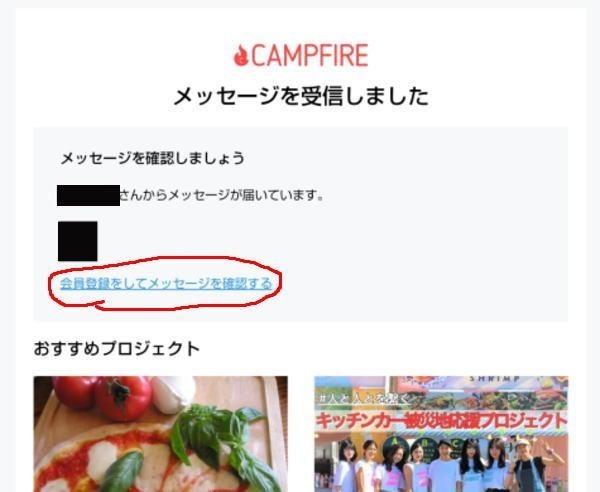Open the 会員登録をしてメッセージを確認する link

click(166, 283)
